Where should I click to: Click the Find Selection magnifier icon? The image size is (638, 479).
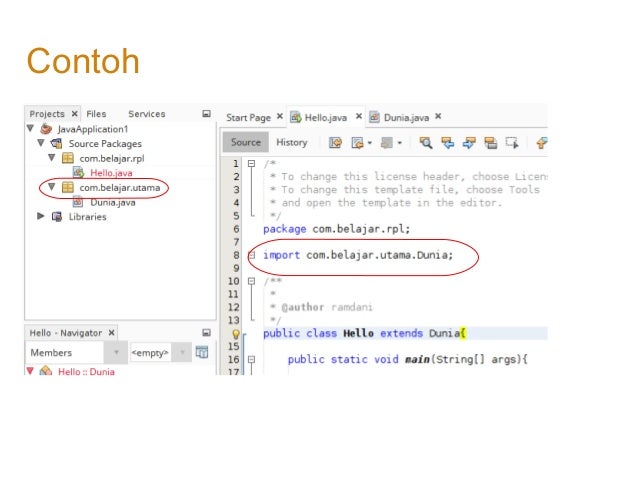pyautogui.click(x=426, y=143)
